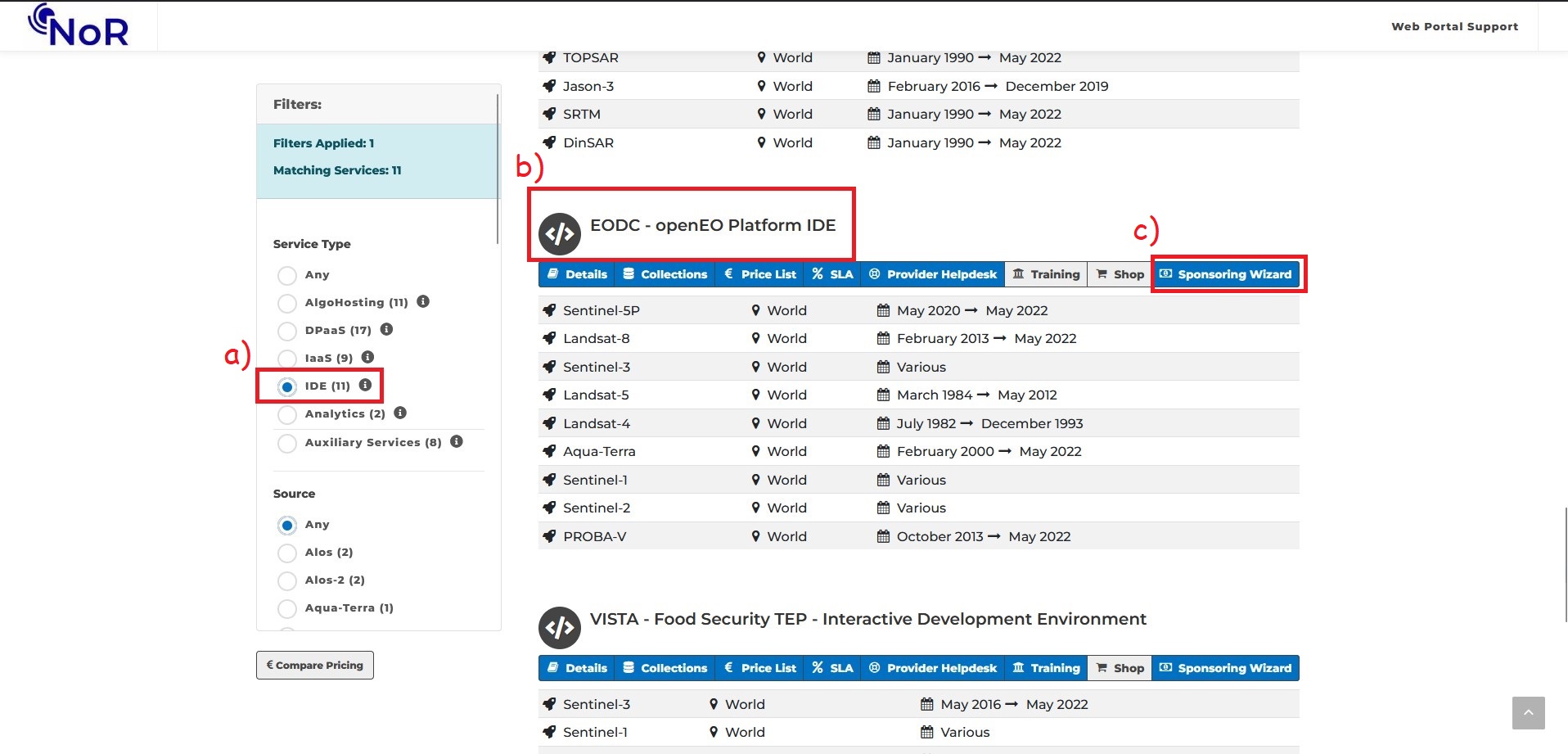
Task: Click the VISTA Food Security TEP code icon
Action: (560, 628)
